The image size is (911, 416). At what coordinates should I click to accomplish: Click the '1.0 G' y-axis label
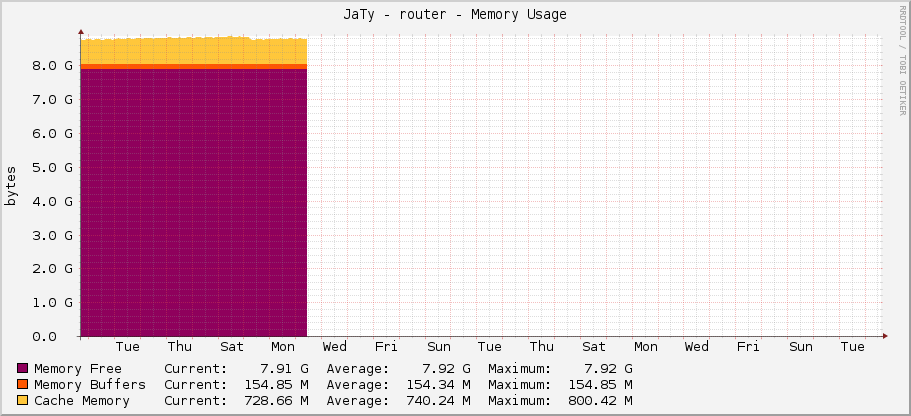coord(52,302)
